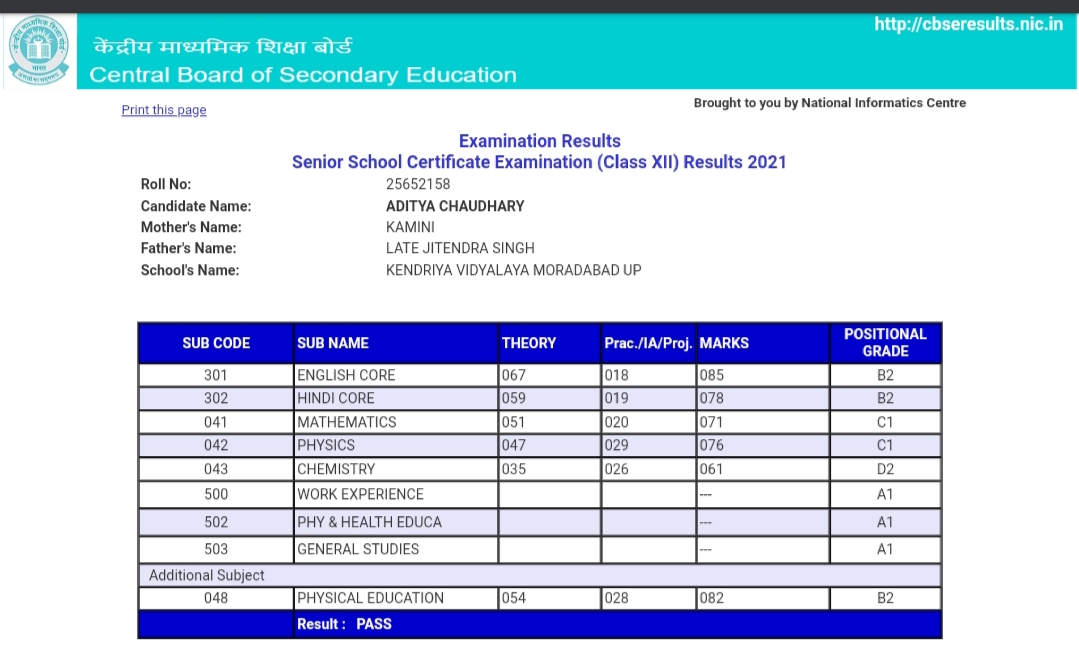Click the GENERAL STUDIES subject cell

(x=396, y=549)
